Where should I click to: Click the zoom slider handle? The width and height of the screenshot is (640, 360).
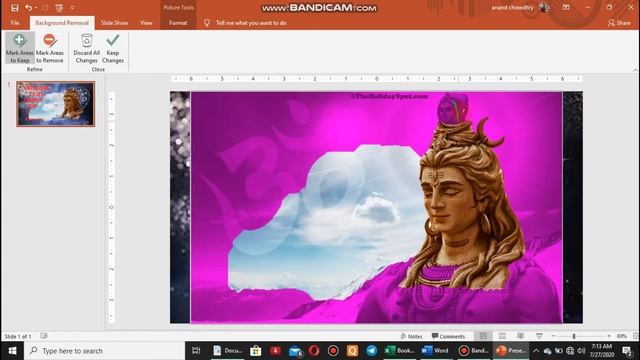574,336
